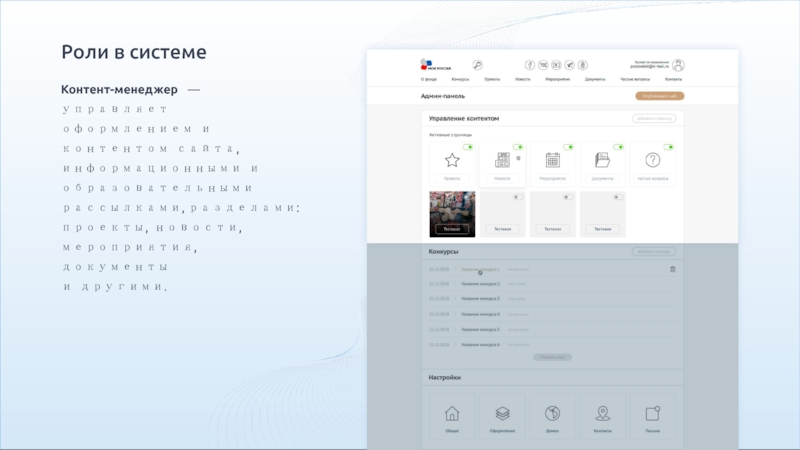Image resolution: width=800 pixels, height=450 pixels.
Task: Click the newspaper icon on Новости card
Action: pos(502,160)
